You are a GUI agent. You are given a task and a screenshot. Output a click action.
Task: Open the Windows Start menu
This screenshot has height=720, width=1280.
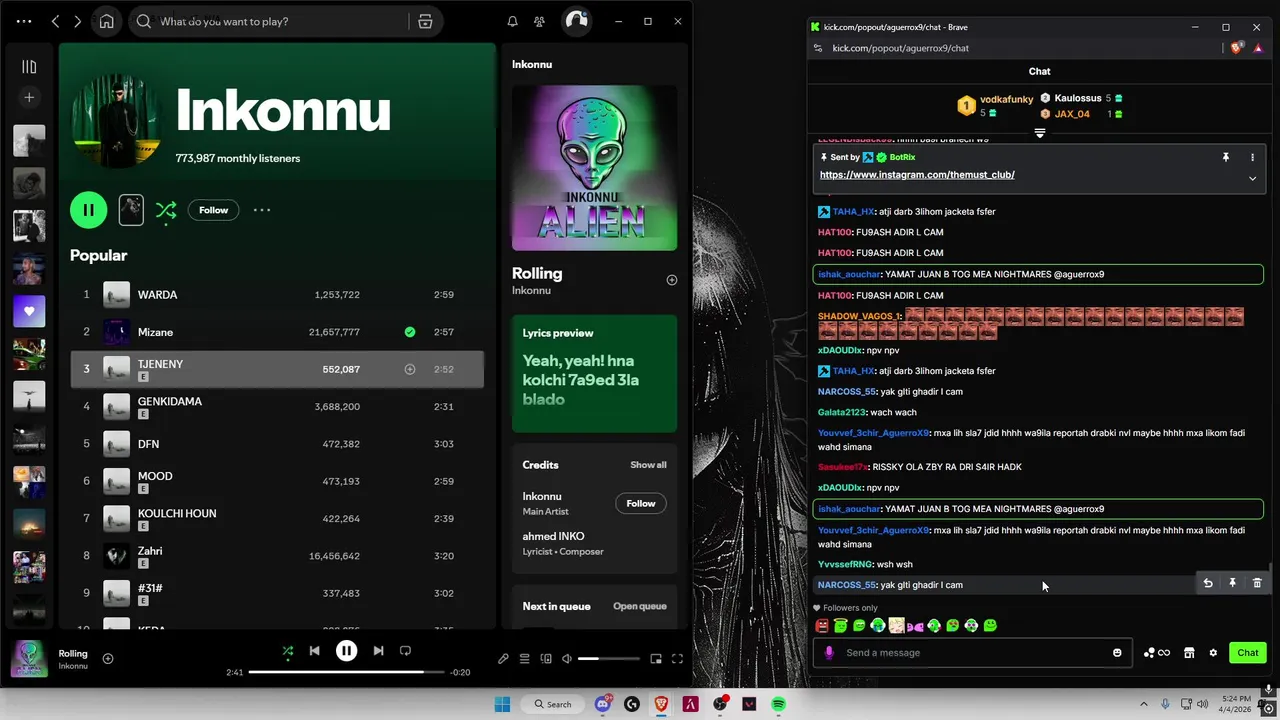pos(502,704)
